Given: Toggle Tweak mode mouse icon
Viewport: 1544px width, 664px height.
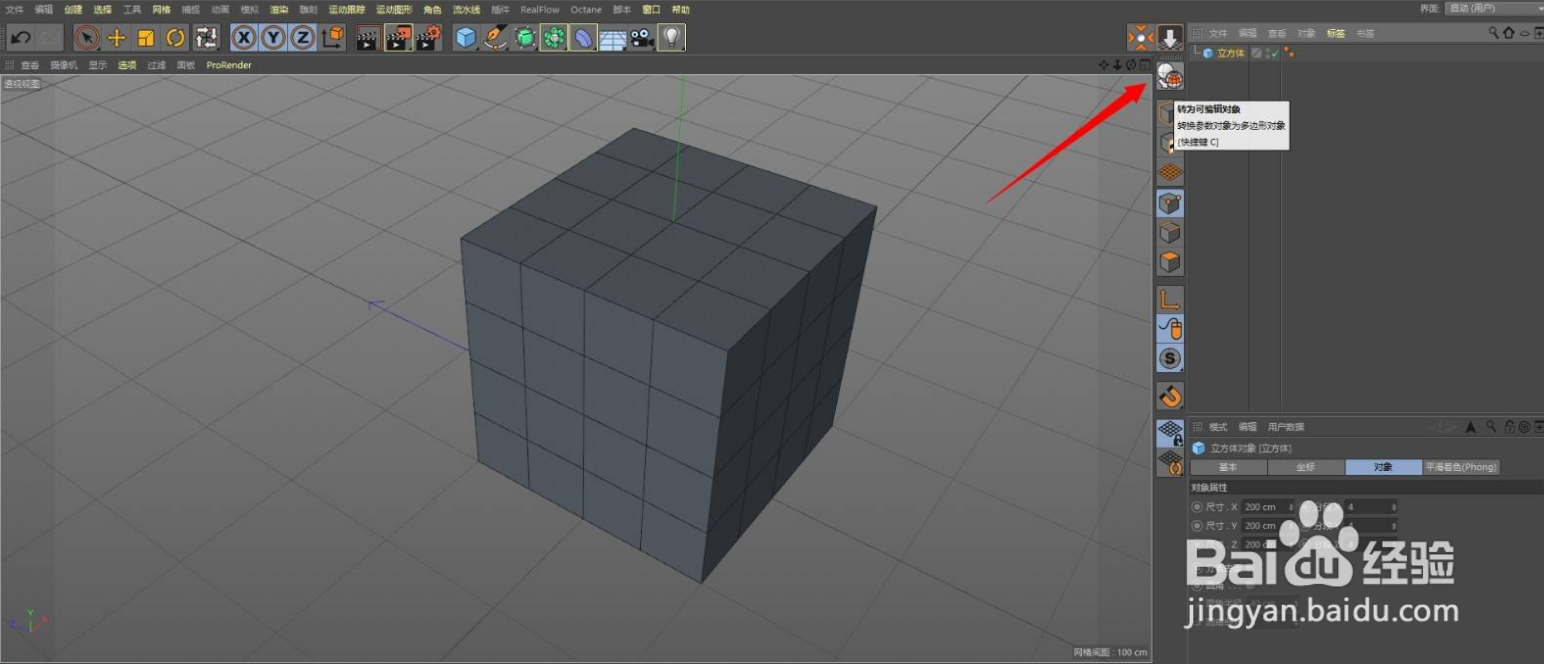Looking at the screenshot, I should (1170, 328).
